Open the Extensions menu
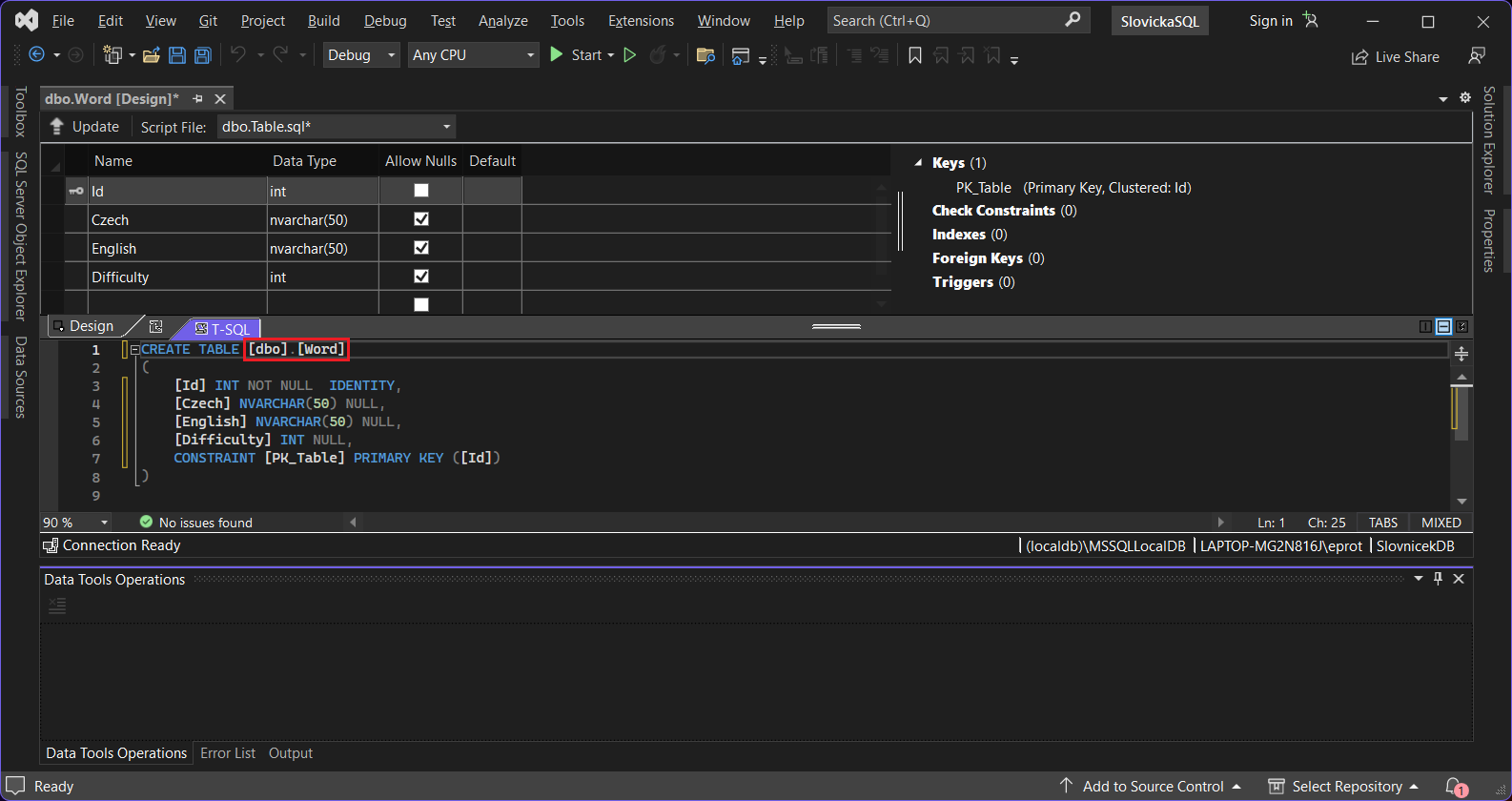Image resolution: width=1512 pixels, height=801 pixels. 641,21
